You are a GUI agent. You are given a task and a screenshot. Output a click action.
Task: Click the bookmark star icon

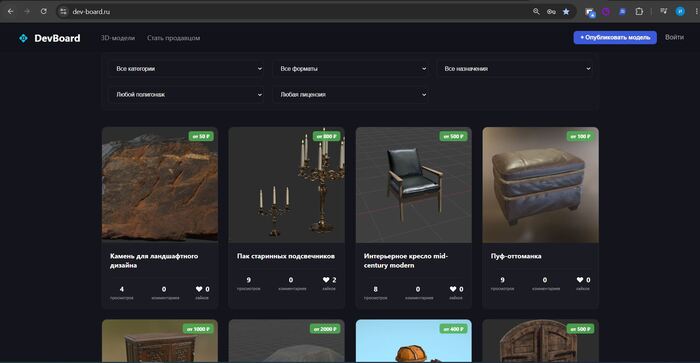click(x=566, y=12)
